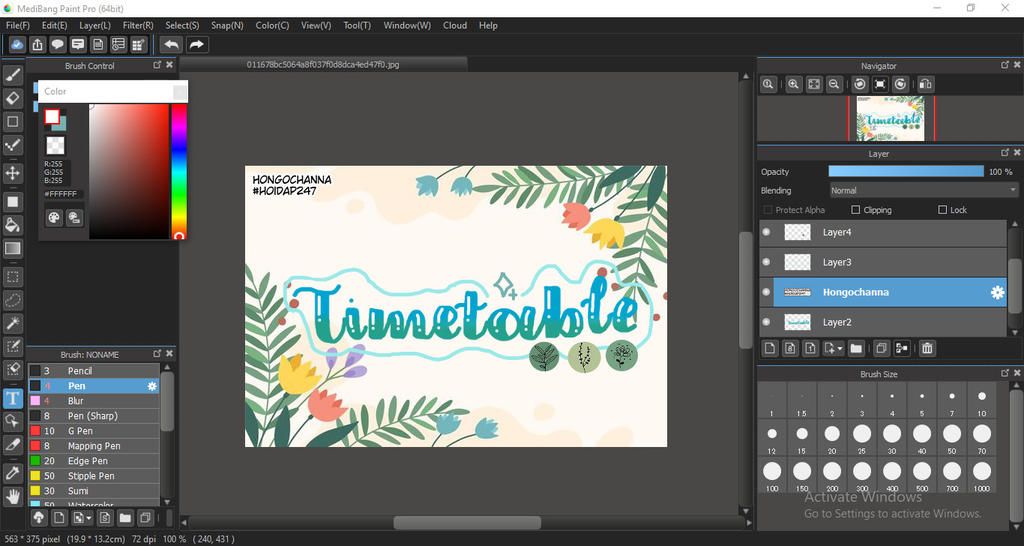Image resolution: width=1024 pixels, height=546 pixels.
Task: Open the Layer menu
Action: tap(95, 25)
